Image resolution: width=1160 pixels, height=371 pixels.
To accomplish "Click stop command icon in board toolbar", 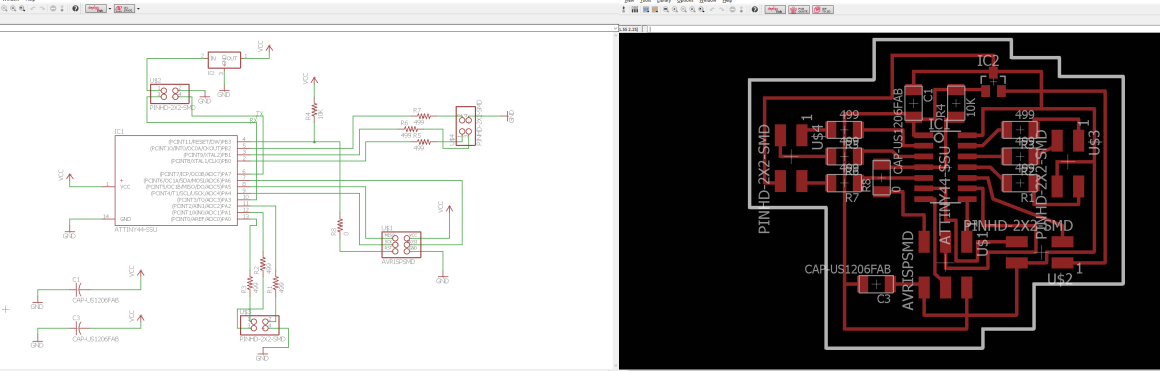I will (732, 10).
